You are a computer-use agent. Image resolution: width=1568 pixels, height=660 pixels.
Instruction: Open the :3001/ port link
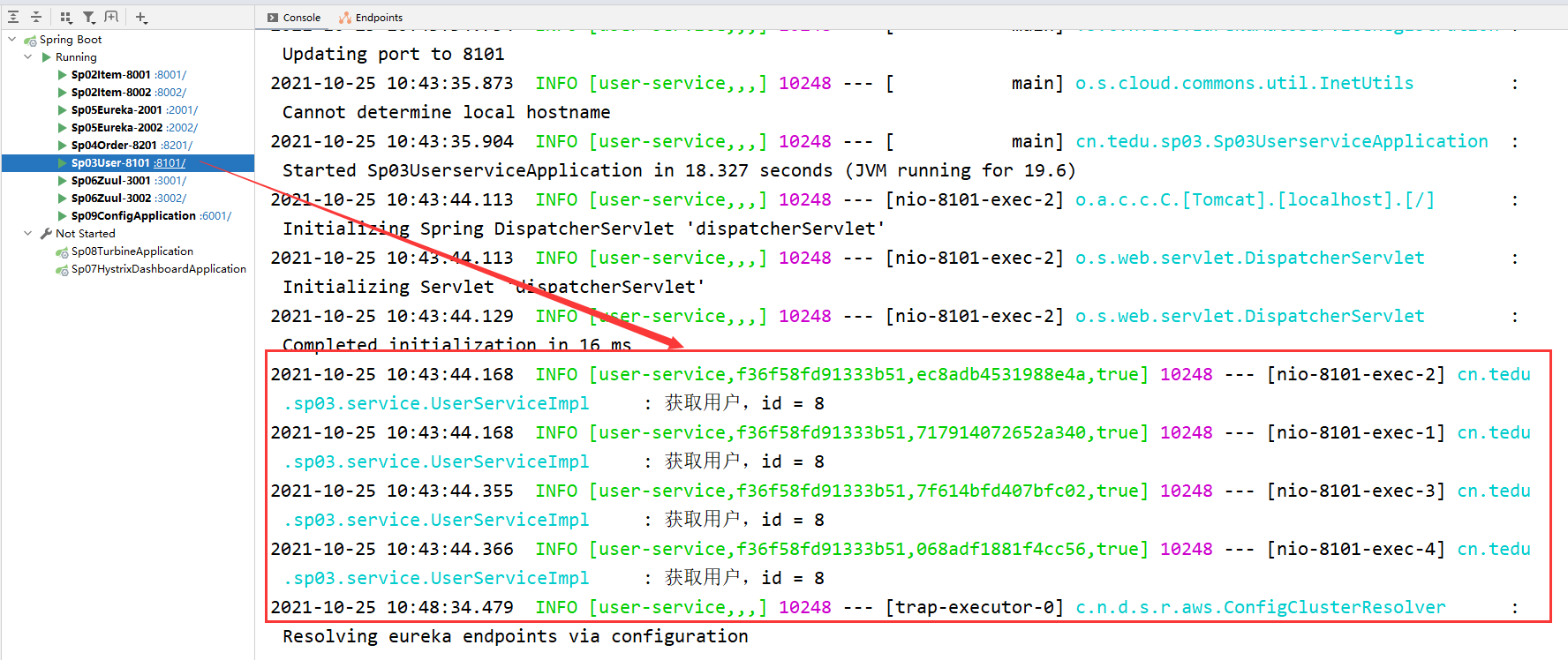pos(170,181)
